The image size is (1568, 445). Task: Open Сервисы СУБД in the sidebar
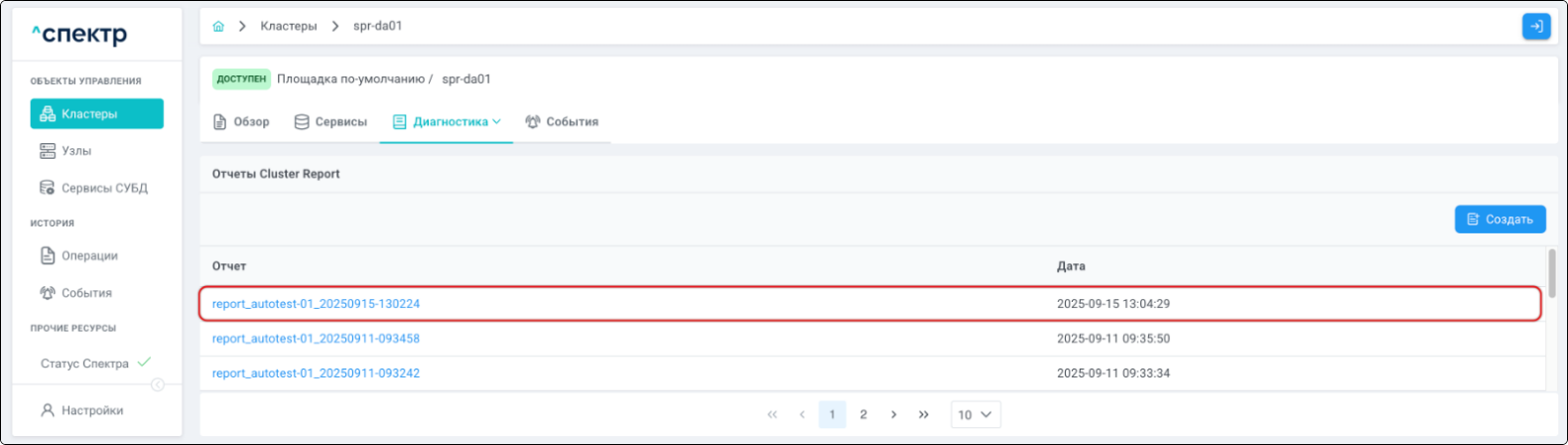pyautogui.click(x=103, y=188)
